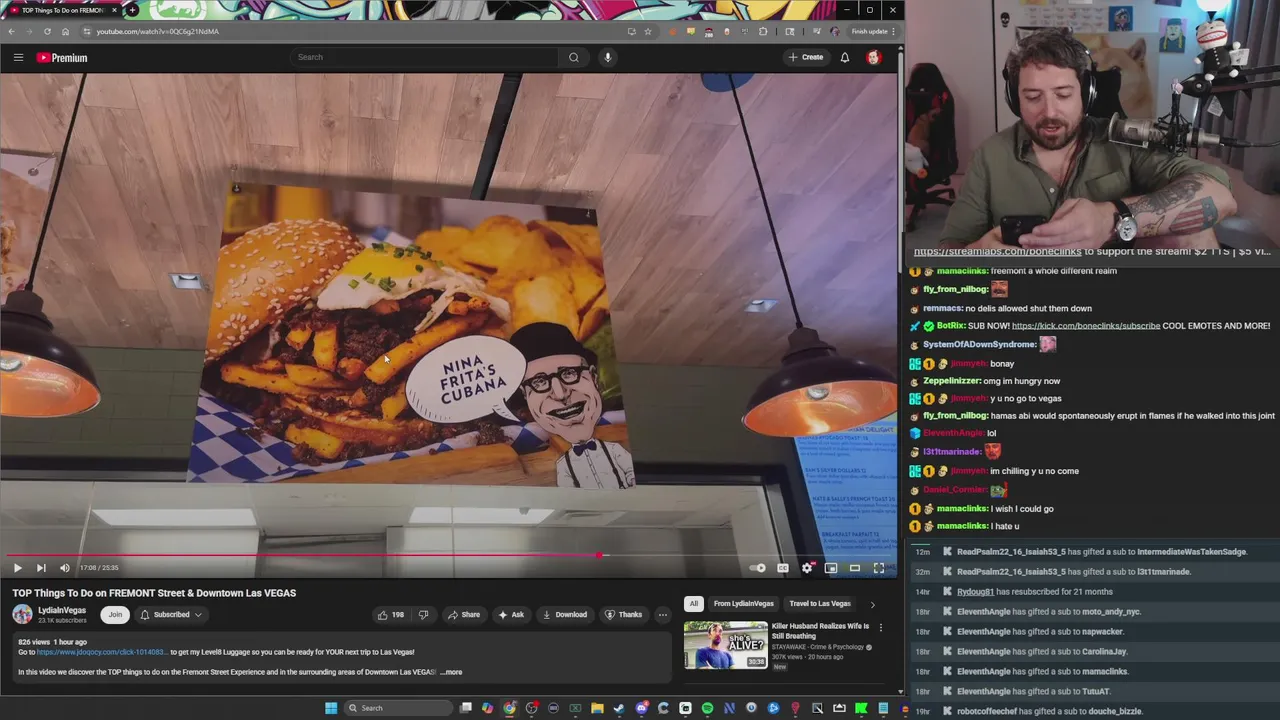Click the browser address bar URL
The width and height of the screenshot is (1280, 720).
(158, 31)
